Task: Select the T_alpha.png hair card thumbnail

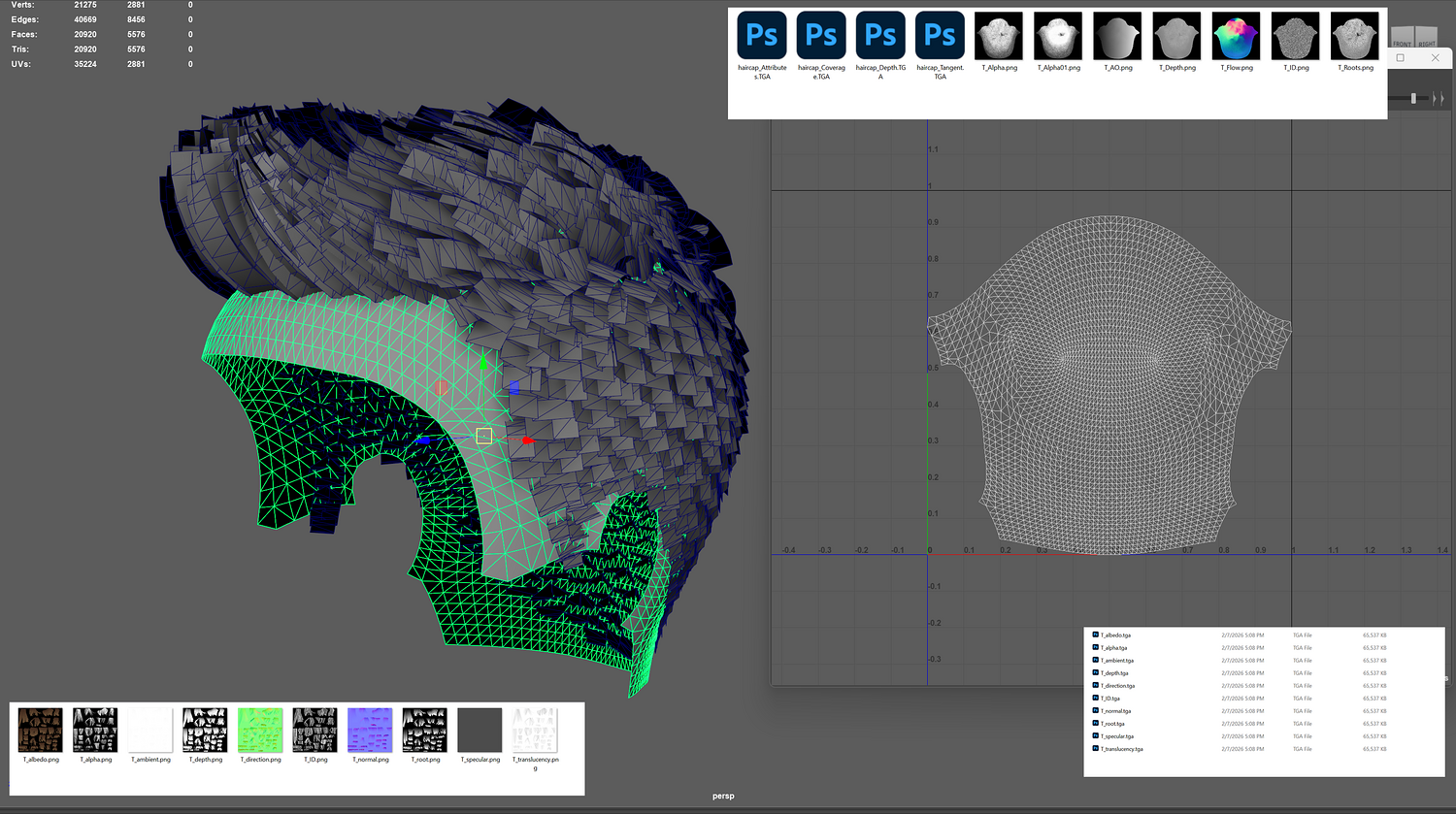Action: [95, 730]
